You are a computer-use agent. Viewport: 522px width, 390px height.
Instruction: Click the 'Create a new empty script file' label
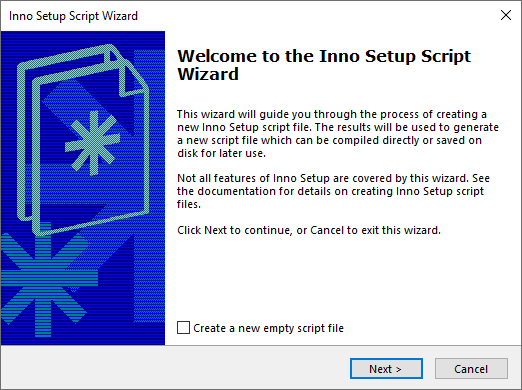268,328
